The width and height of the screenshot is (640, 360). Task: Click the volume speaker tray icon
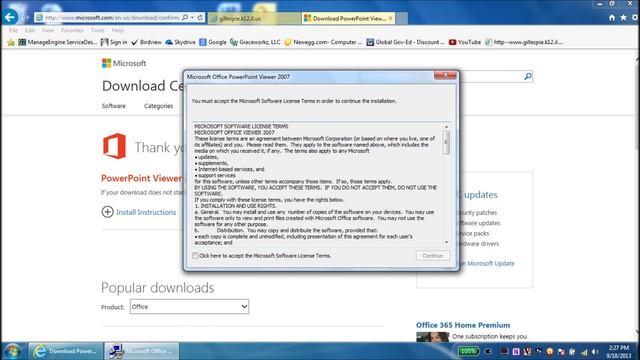[595, 351]
